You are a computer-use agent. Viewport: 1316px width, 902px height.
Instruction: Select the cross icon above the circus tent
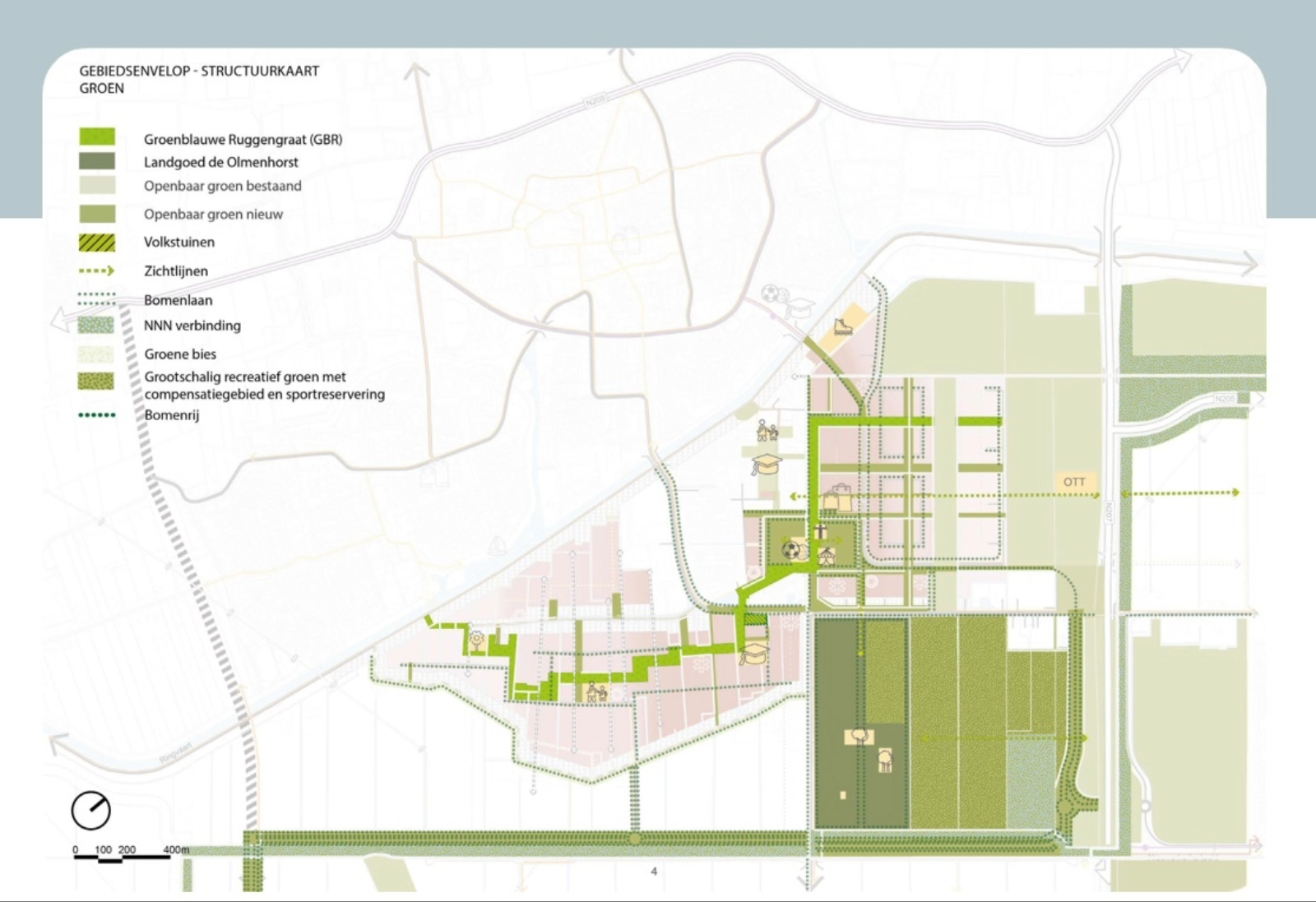point(820,532)
